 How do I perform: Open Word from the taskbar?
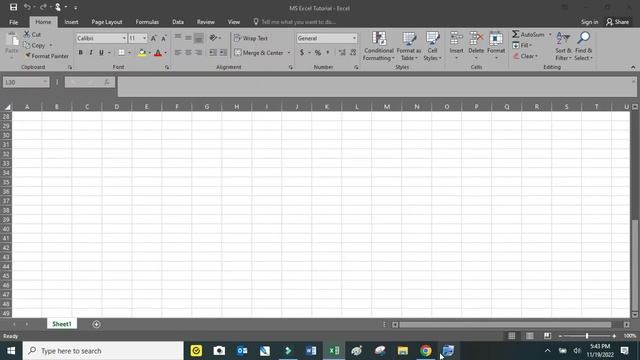pyautogui.click(x=311, y=351)
